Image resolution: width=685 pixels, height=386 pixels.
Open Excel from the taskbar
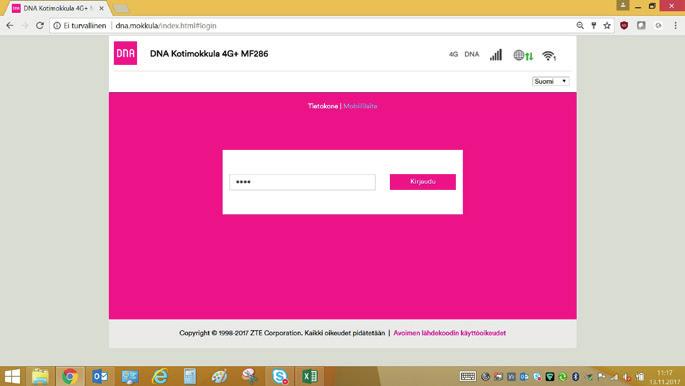tap(310, 376)
